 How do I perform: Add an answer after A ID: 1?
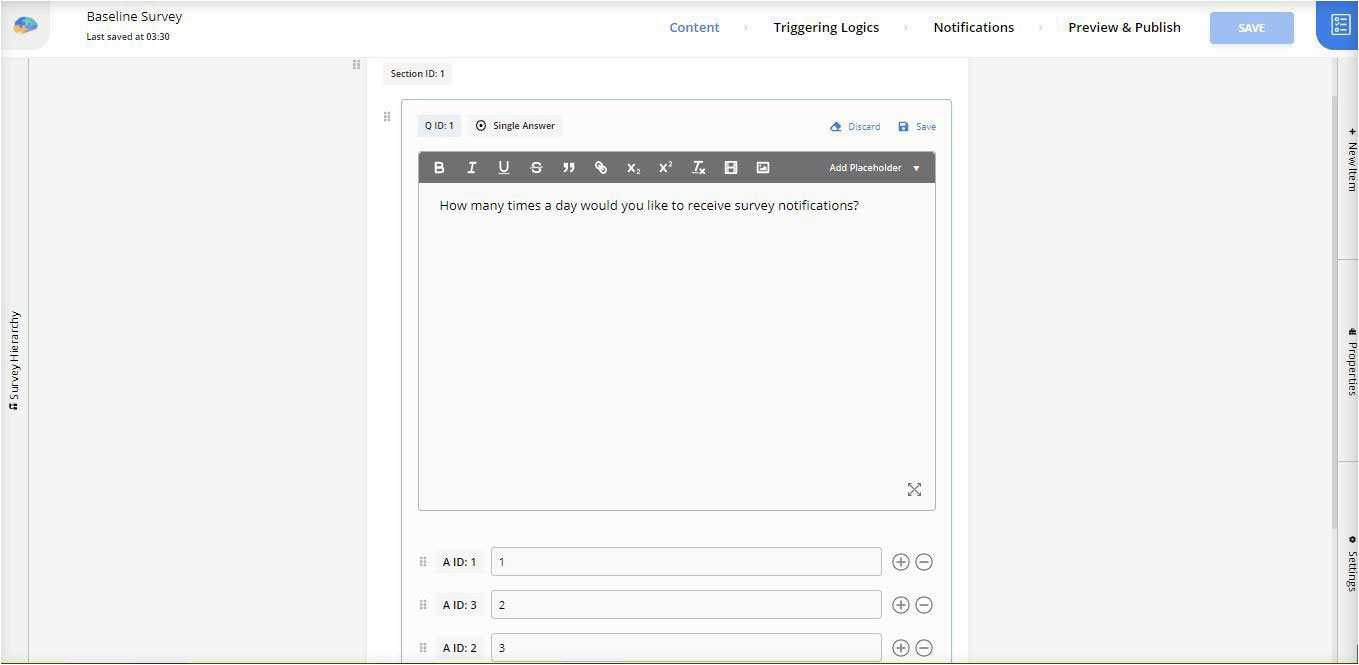(900, 562)
